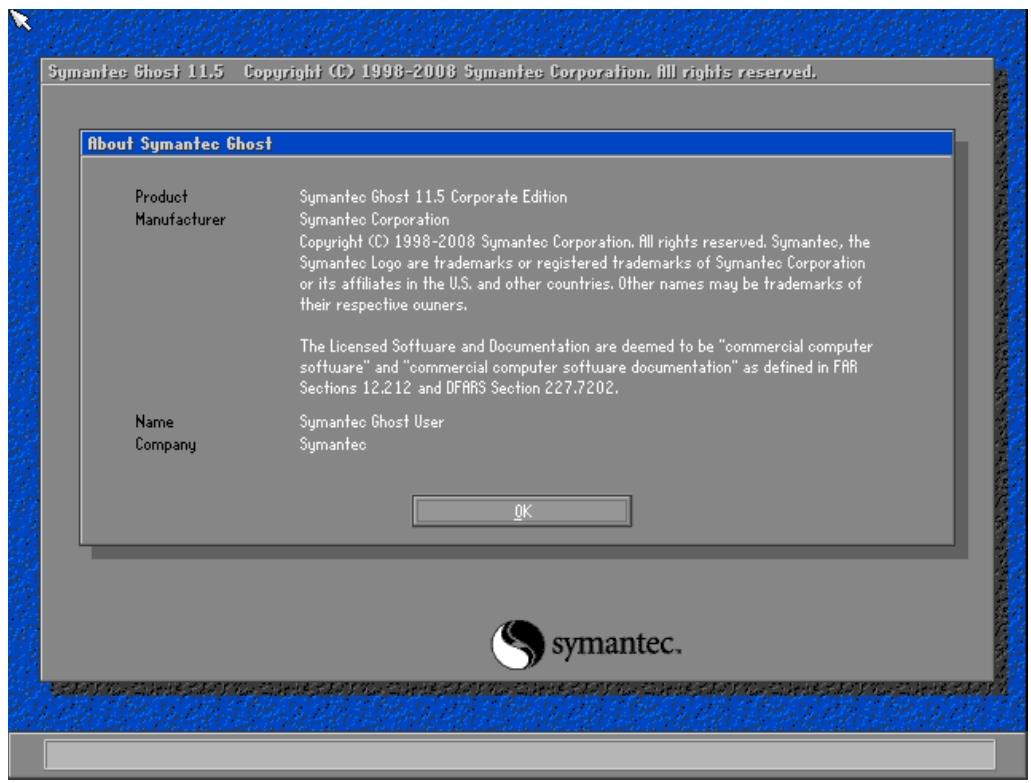The width and height of the screenshot is (1031, 783).
Task: Click the 'Symantec' company value
Action: point(333,444)
